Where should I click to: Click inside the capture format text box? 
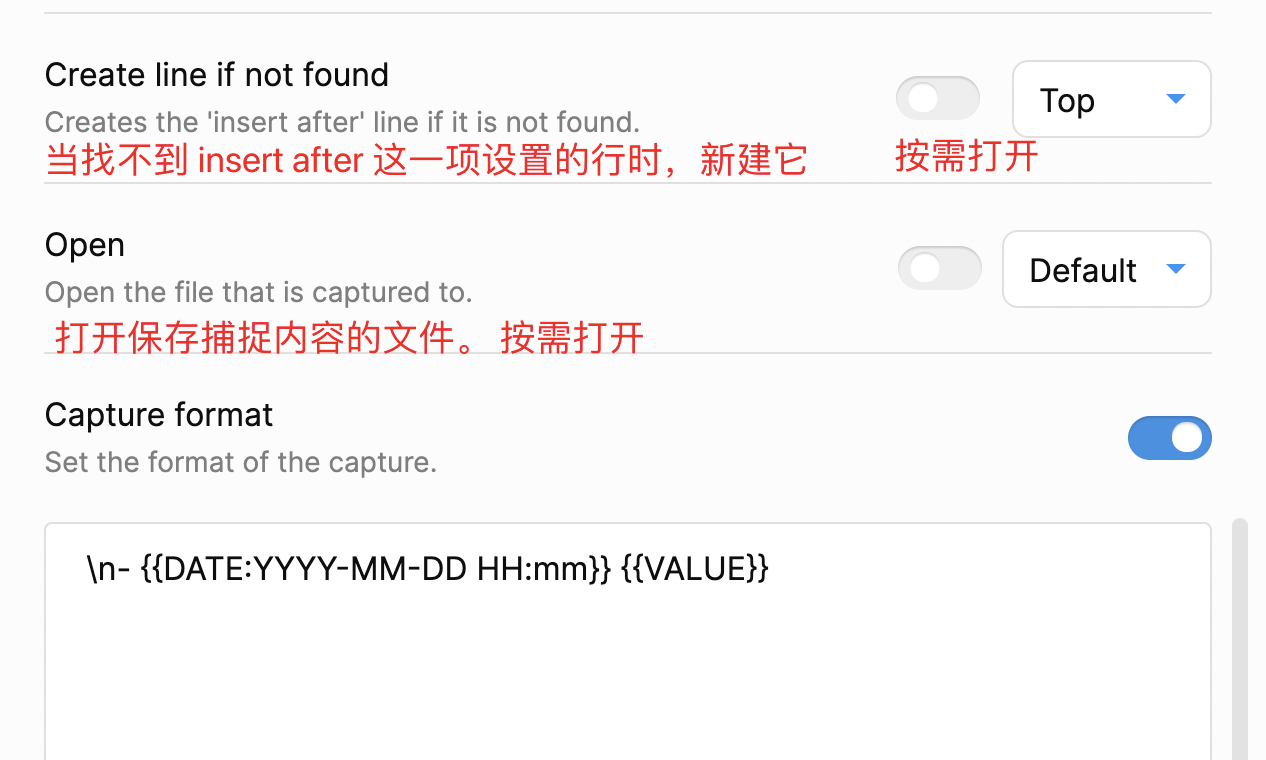[628, 640]
